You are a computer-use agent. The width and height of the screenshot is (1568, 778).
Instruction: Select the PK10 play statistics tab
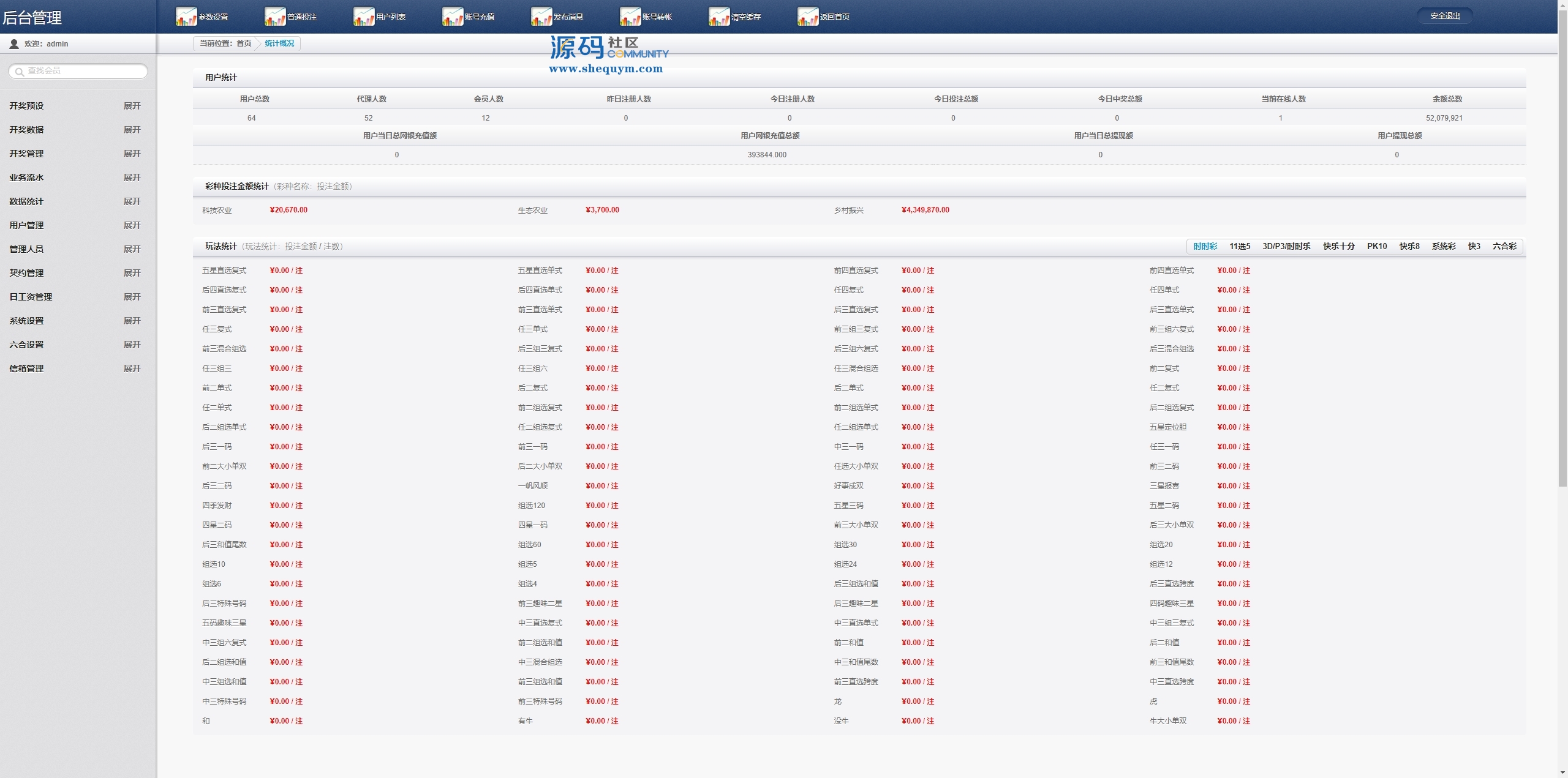click(x=1376, y=246)
